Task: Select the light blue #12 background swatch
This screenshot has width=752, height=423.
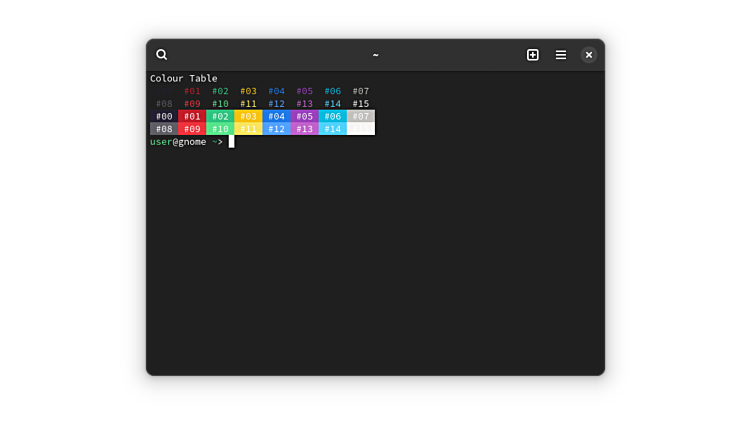Action: (276, 129)
